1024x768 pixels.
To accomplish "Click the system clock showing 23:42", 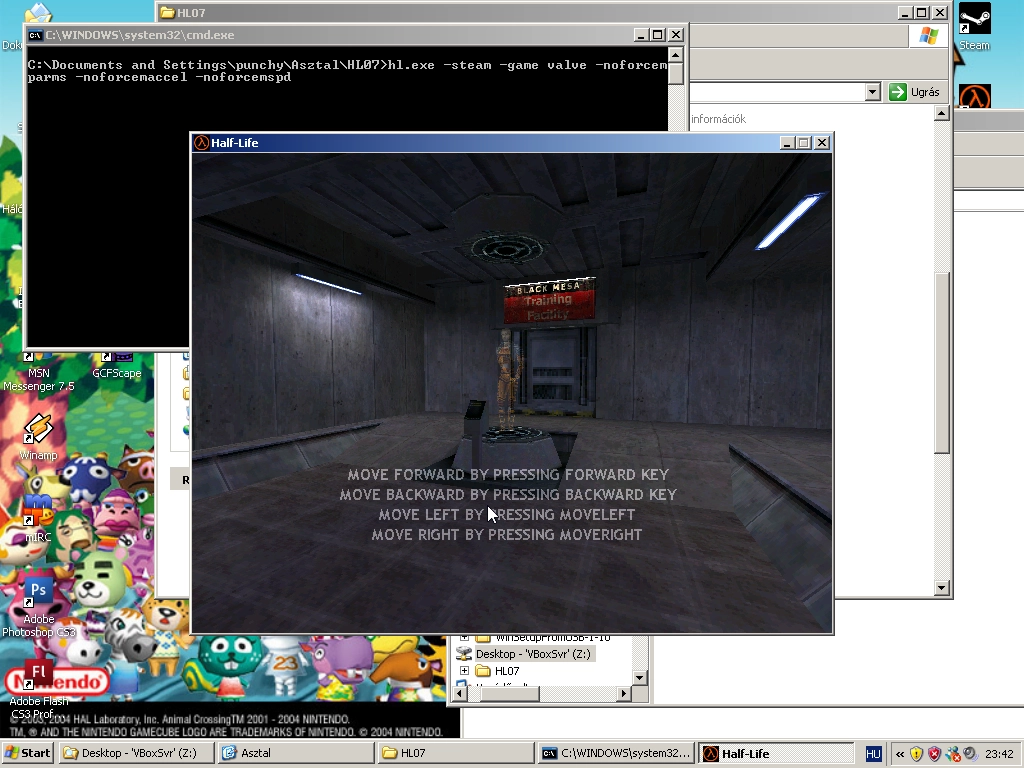I will 999,754.
